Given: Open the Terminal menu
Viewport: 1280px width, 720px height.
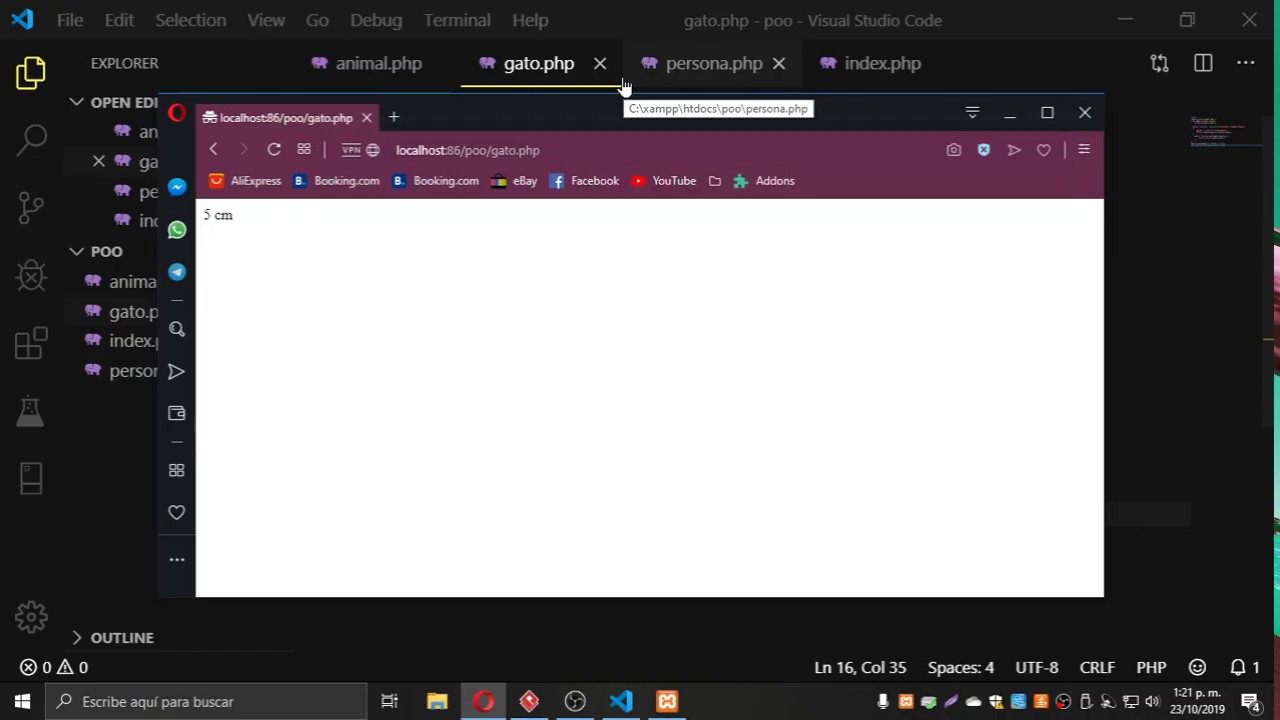Looking at the screenshot, I should coord(457,20).
